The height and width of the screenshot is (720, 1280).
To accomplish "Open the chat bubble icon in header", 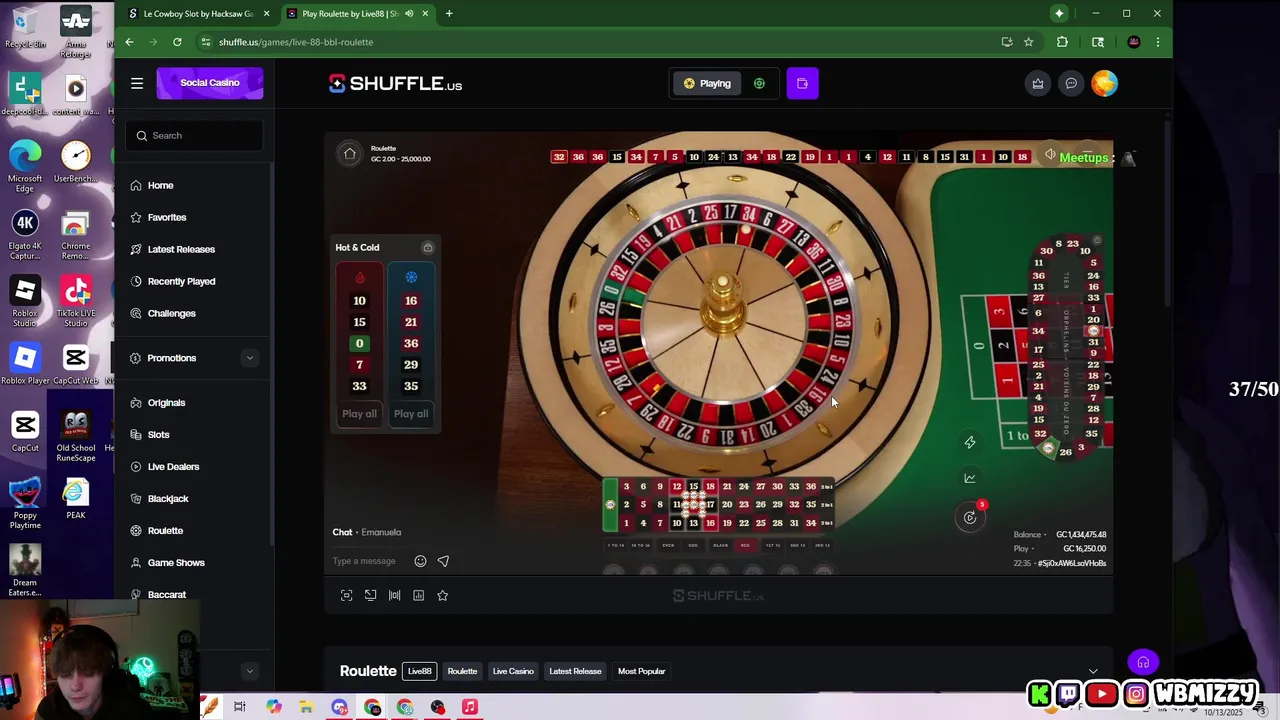I will point(1071,83).
